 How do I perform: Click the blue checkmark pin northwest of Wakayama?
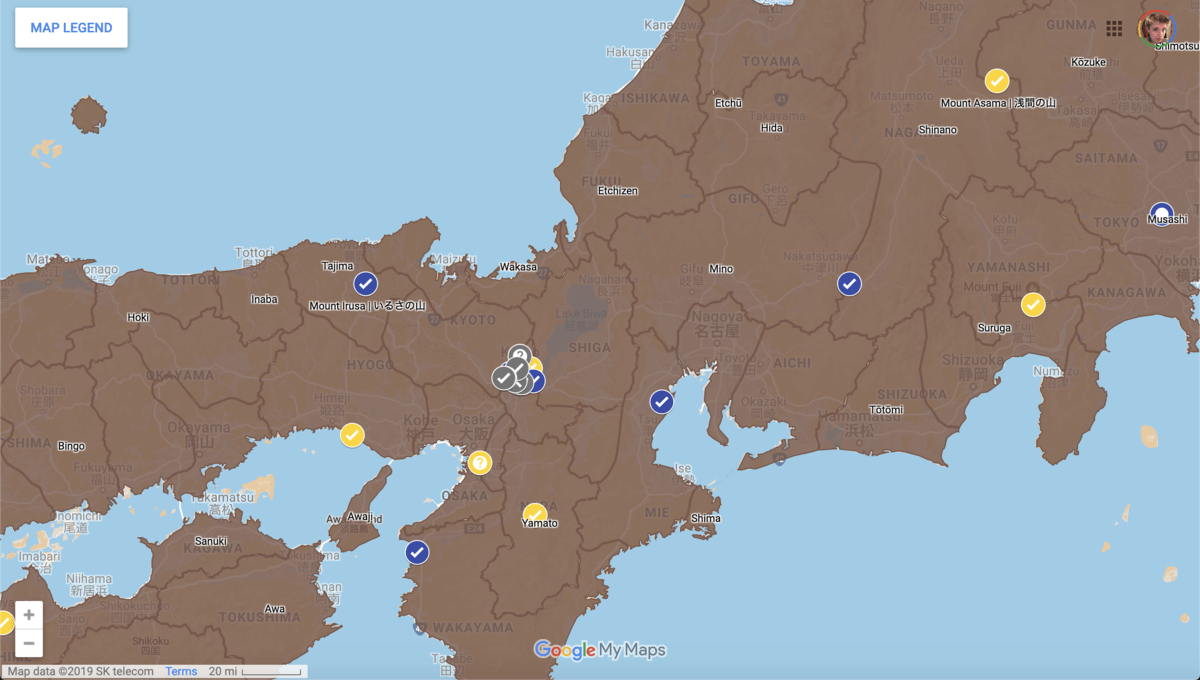tap(417, 552)
